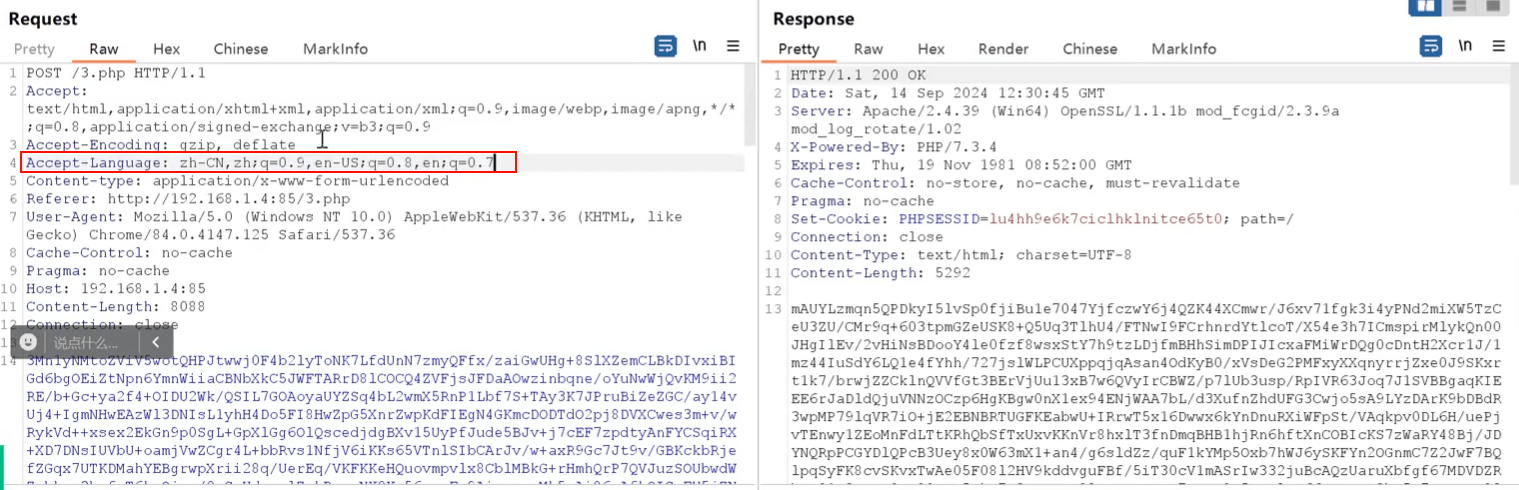The image size is (1519, 490).
Task: Switch Request view to the Pretty tab
Action: (x=34, y=49)
